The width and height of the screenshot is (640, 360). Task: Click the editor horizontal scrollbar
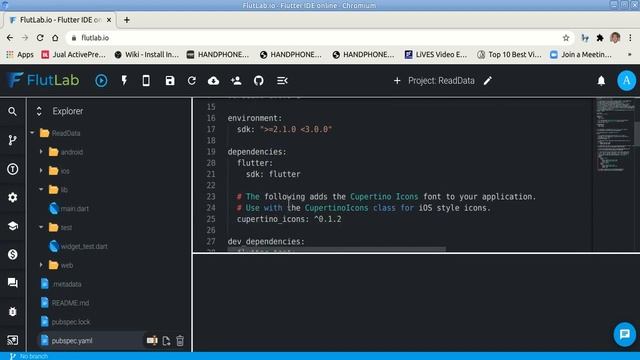pyautogui.click(x=337, y=249)
